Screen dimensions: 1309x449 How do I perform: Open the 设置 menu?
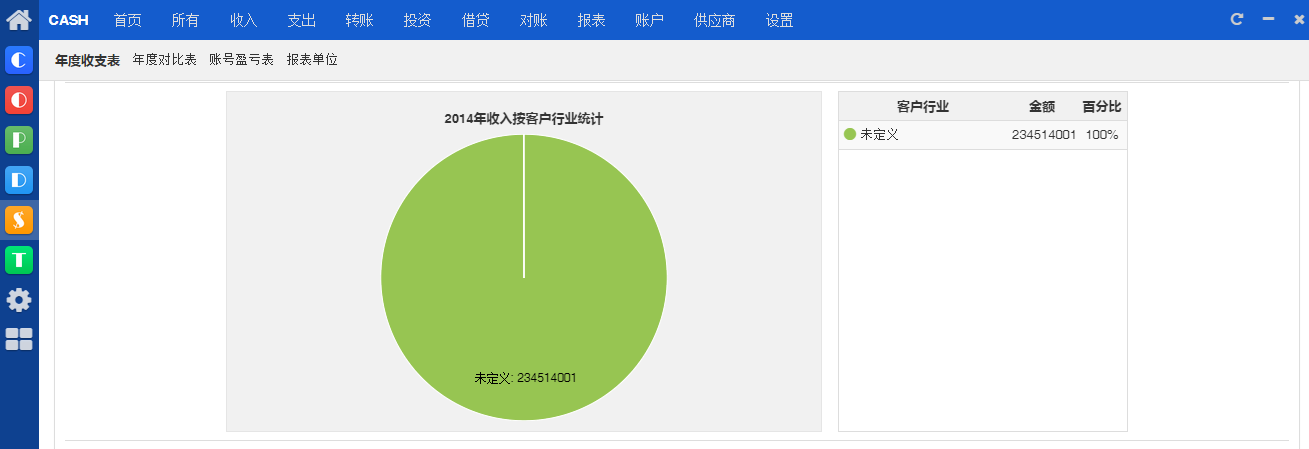(x=780, y=20)
